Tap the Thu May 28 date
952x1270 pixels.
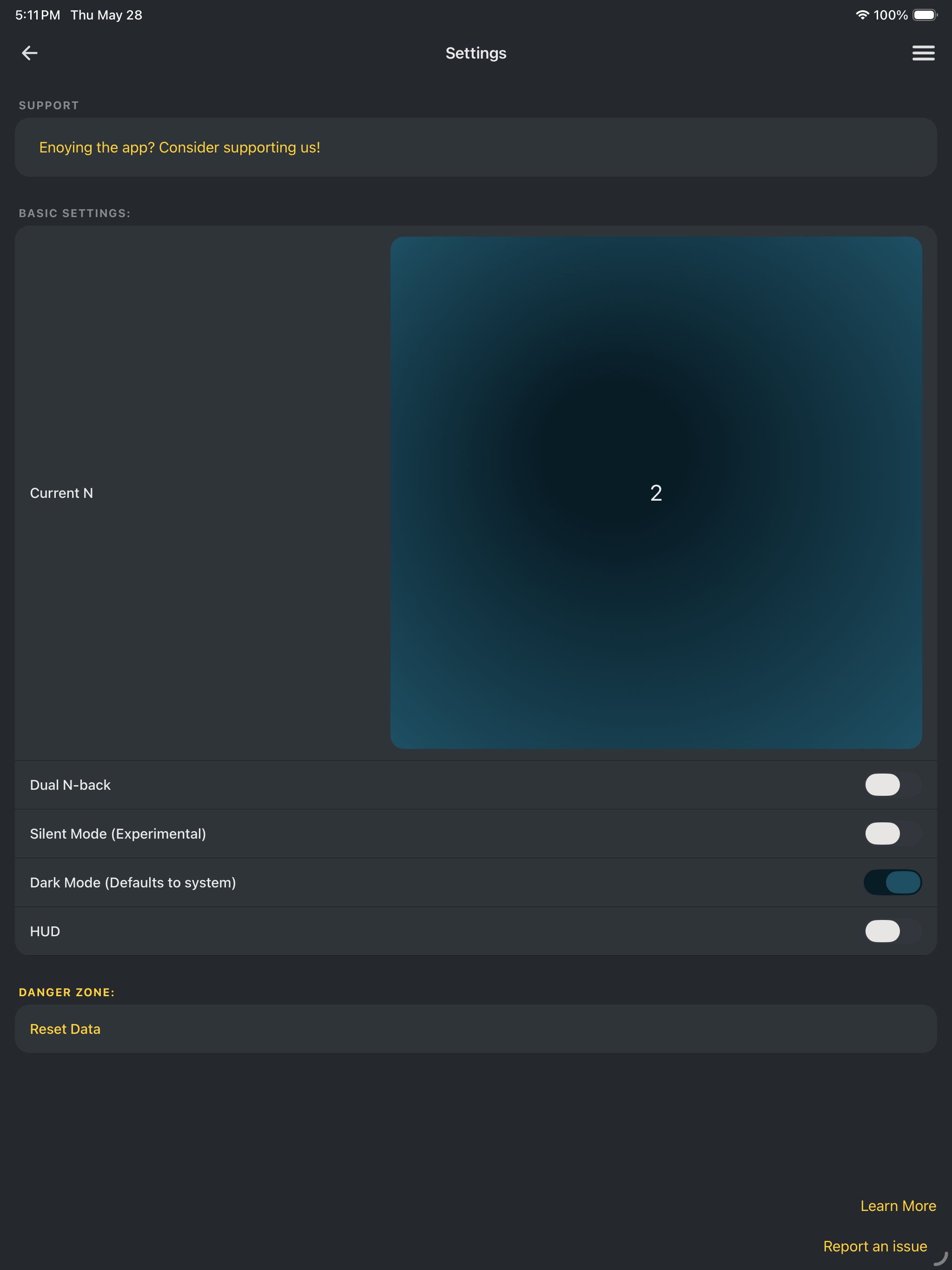point(106,15)
